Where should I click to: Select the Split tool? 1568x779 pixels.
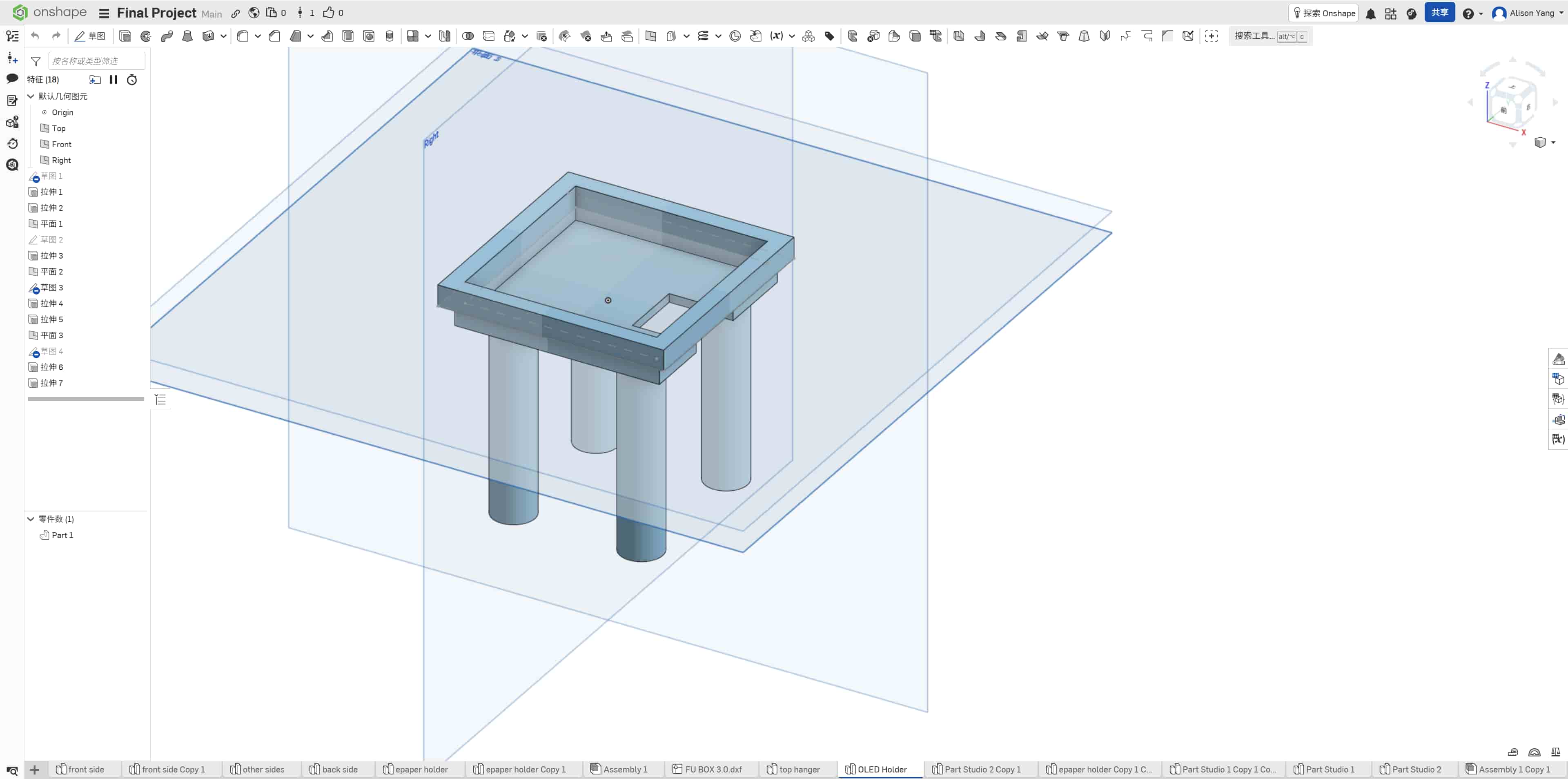coord(489,36)
